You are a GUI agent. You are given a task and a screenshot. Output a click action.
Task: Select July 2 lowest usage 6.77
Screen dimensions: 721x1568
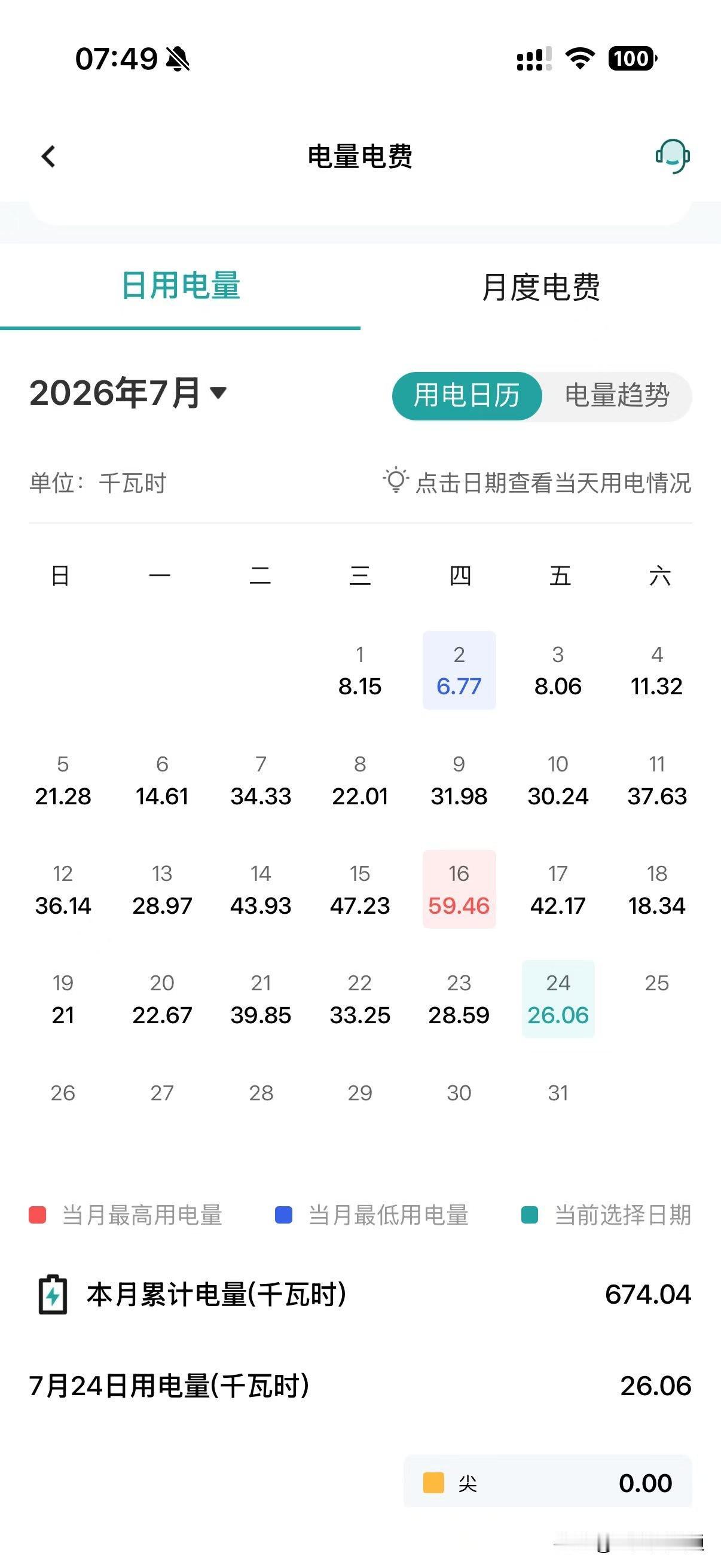pos(459,670)
